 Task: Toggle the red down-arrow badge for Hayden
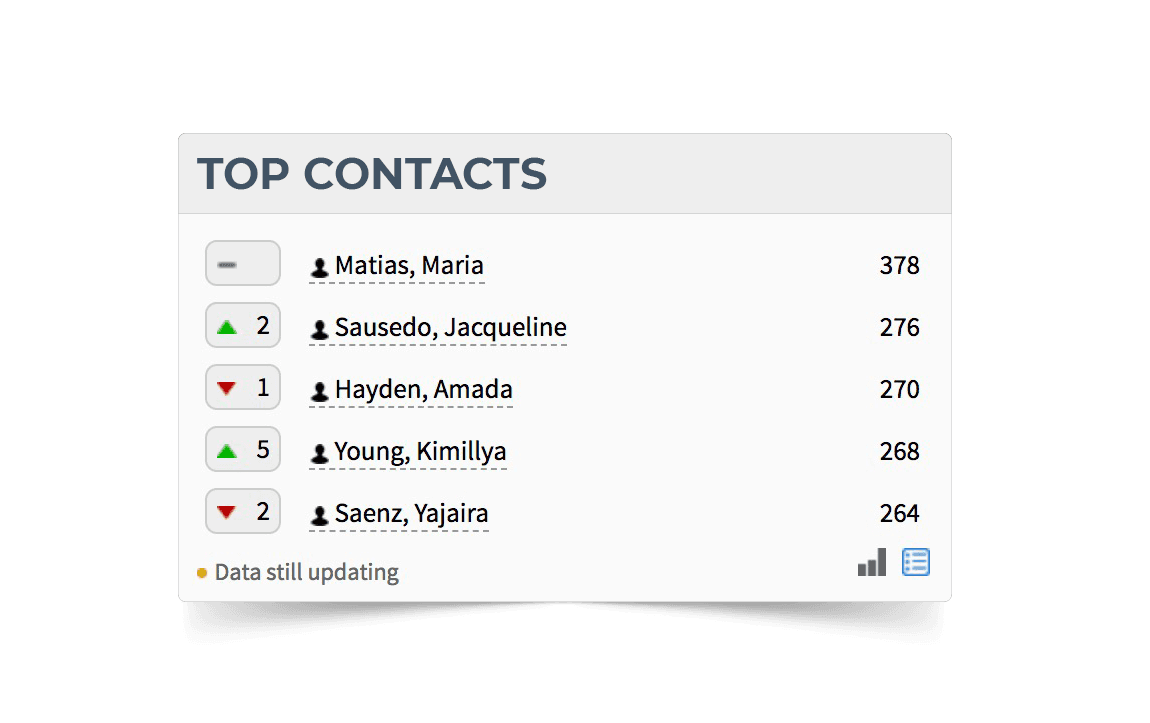pyautogui.click(x=242, y=387)
